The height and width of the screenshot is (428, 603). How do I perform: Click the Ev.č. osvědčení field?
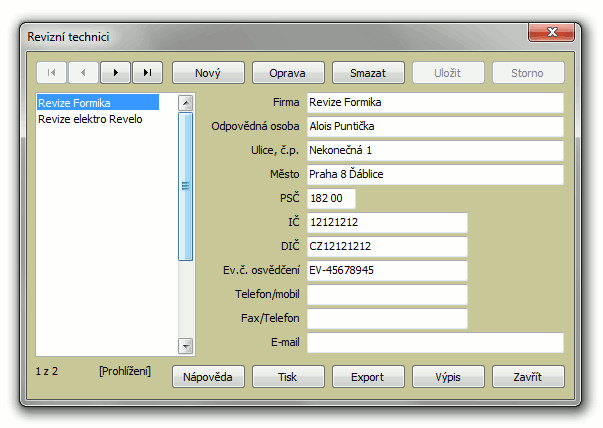click(387, 270)
